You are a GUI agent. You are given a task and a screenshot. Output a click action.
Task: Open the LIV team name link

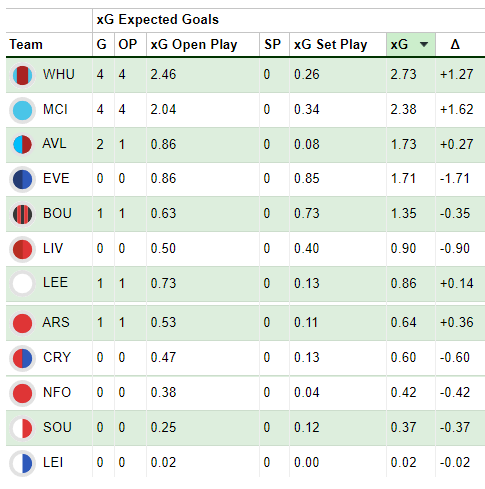[53, 248]
